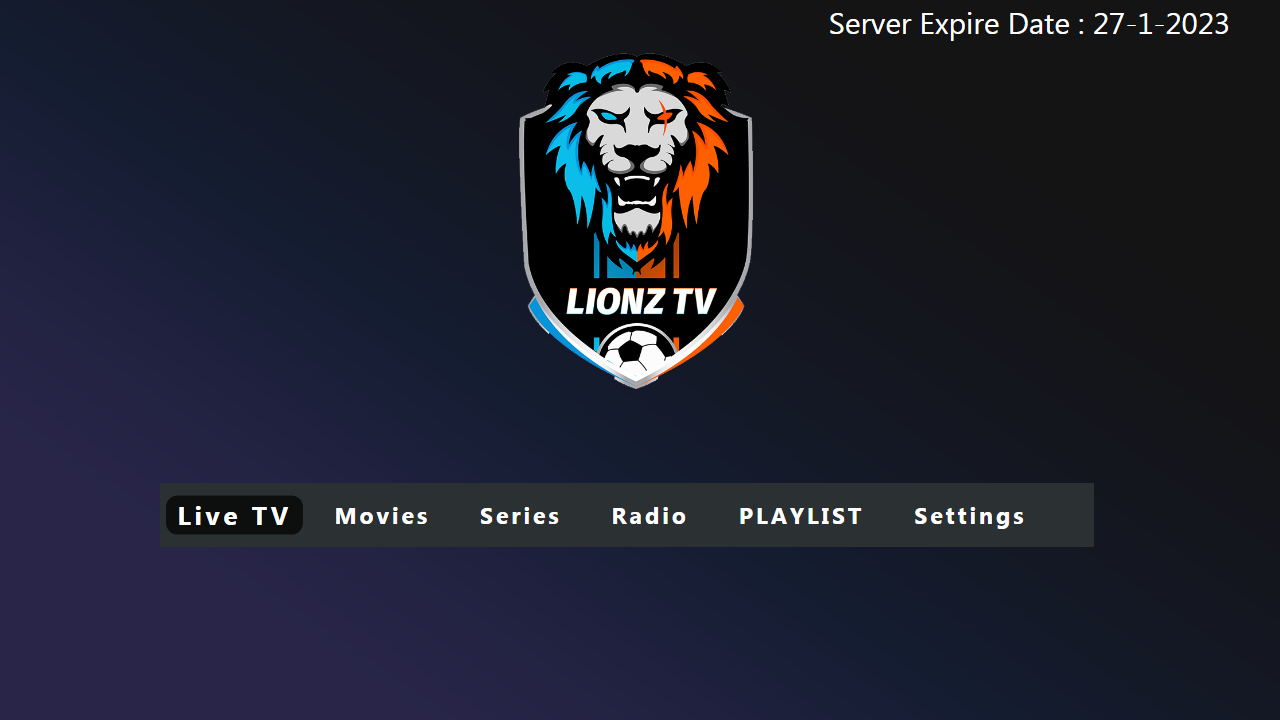Click the Server Expire Date label
Screen dimensions: 1280x720
point(948,24)
